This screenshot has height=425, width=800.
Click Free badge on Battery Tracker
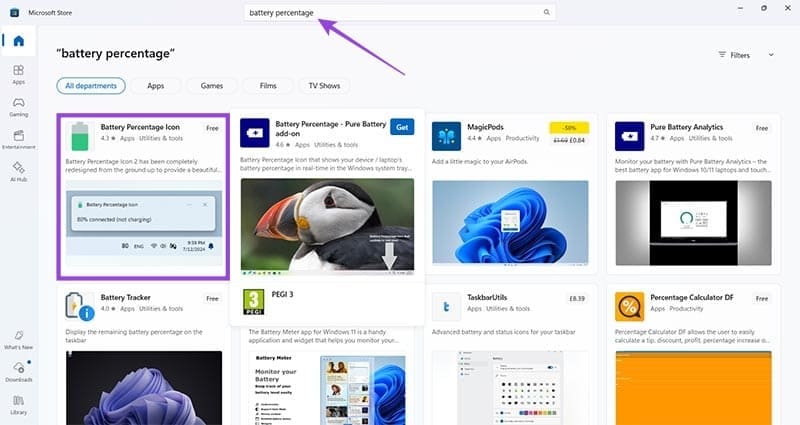212,298
